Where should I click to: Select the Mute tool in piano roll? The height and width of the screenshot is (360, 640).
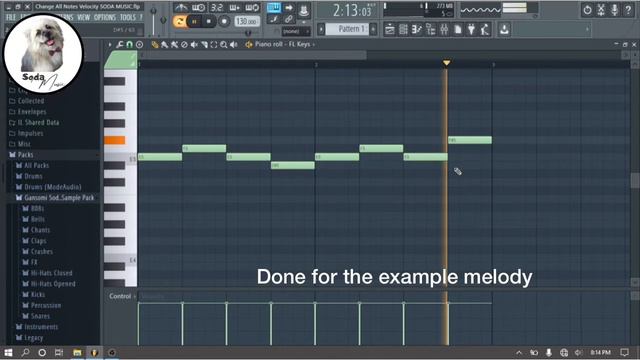pyautogui.click(x=194, y=44)
